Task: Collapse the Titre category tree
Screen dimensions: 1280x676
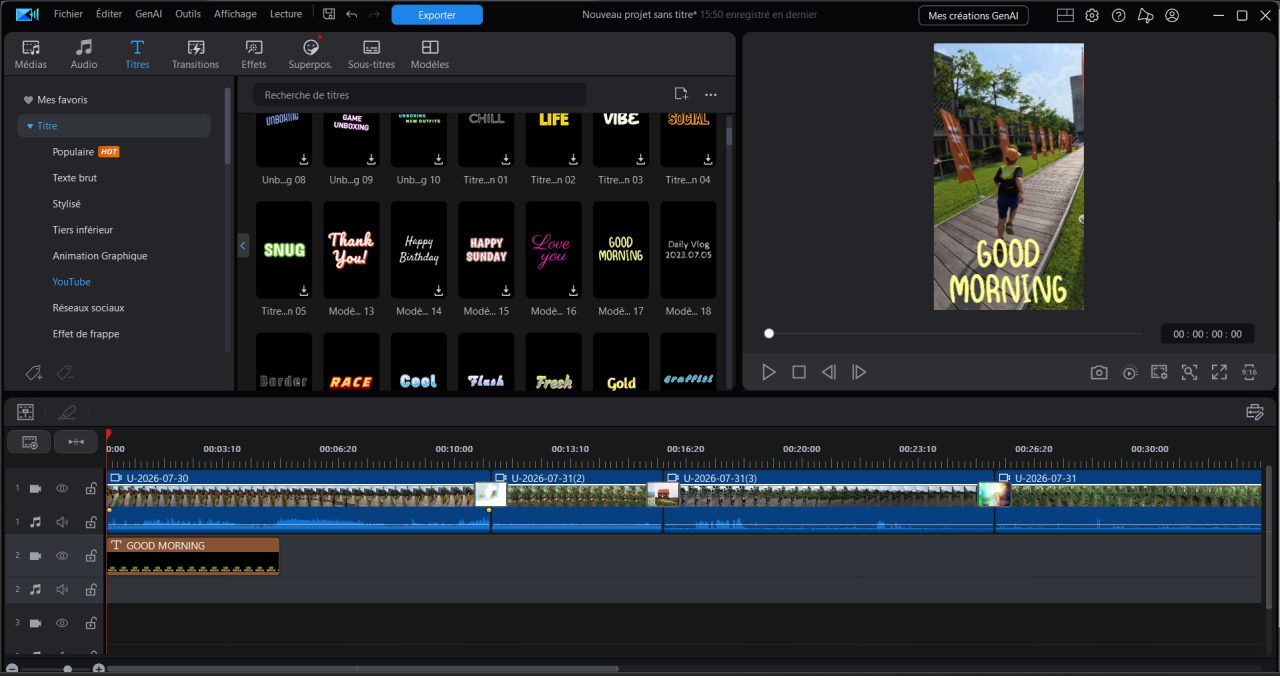Action: [x=30, y=126]
